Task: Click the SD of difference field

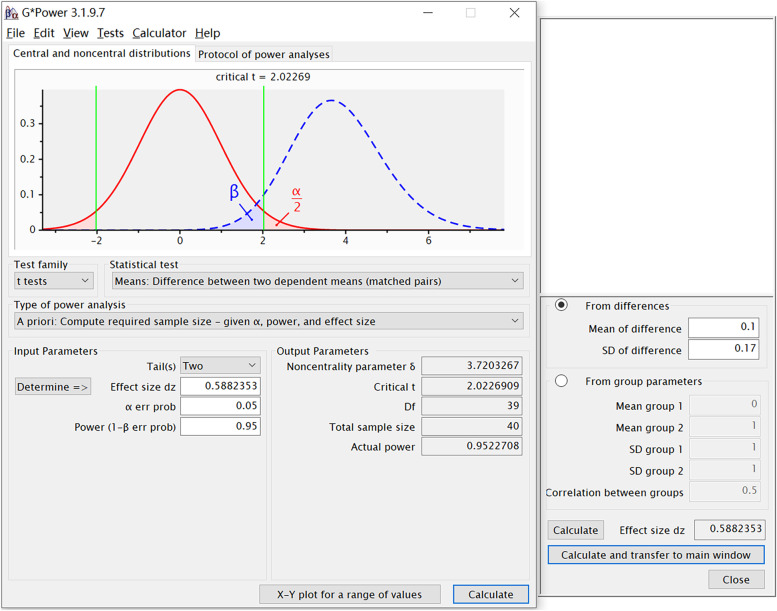Action: (x=723, y=350)
